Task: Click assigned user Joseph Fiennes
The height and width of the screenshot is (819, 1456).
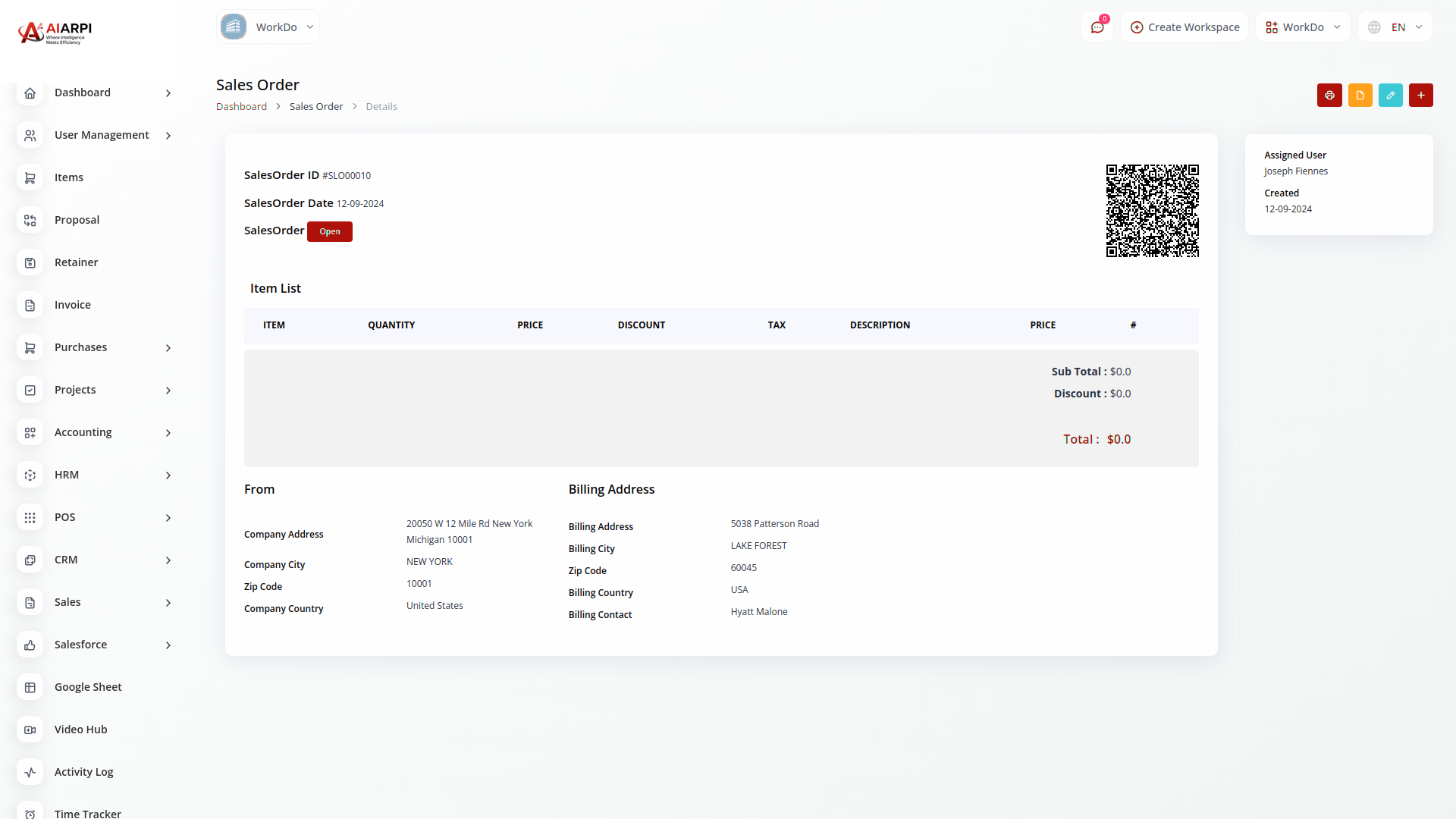Action: (x=1296, y=171)
